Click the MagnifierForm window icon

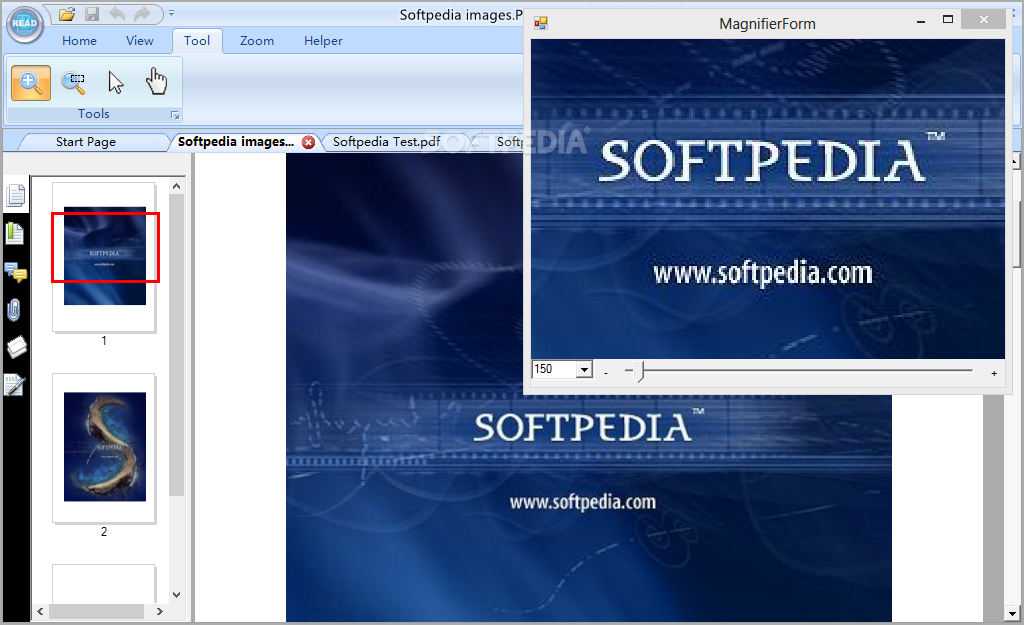541,24
